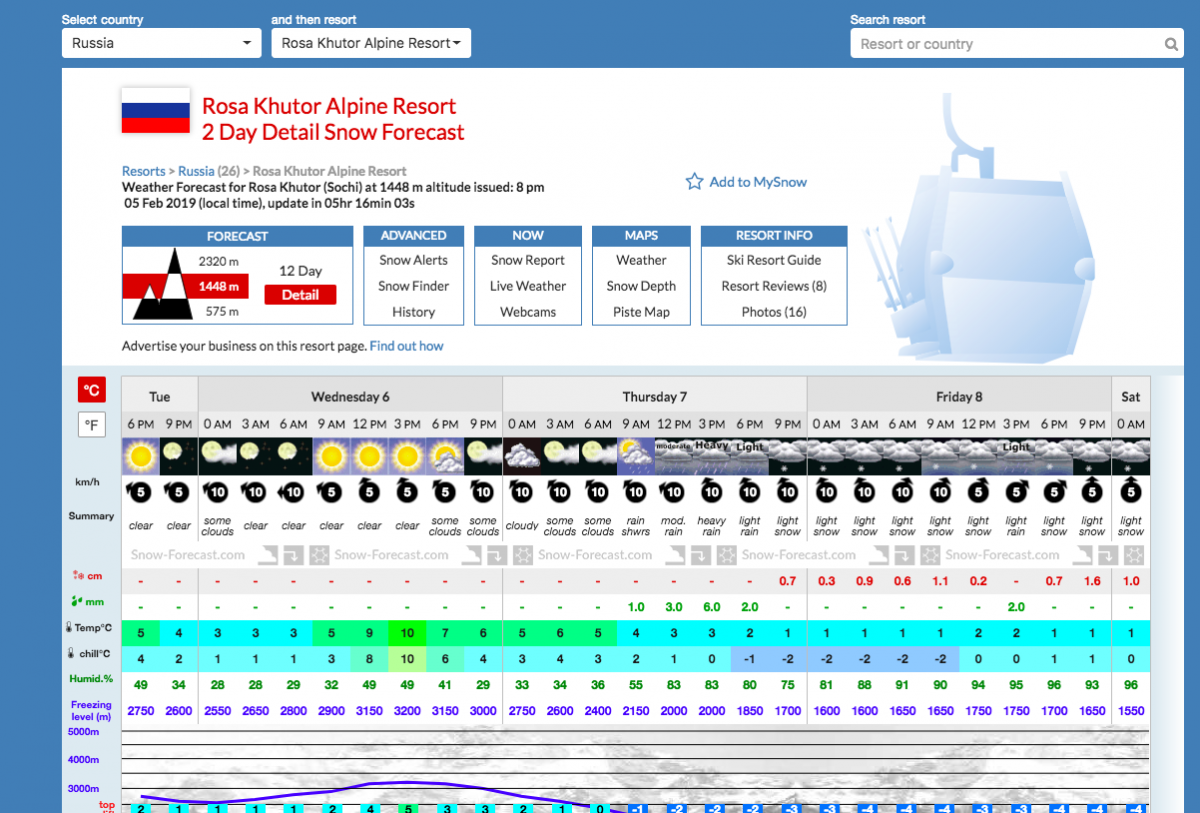Open the Russia breadcrumb link

[x=196, y=171]
